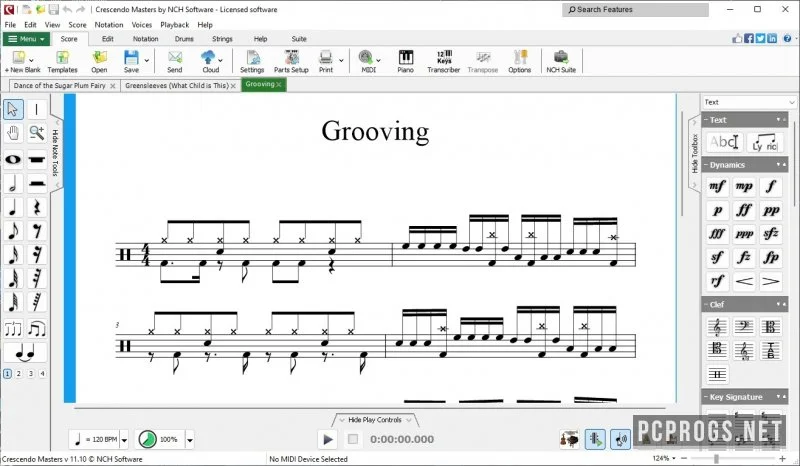The width and height of the screenshot is (800, 466).
Task: Click the Stop button
Action: tap(353, 439)
